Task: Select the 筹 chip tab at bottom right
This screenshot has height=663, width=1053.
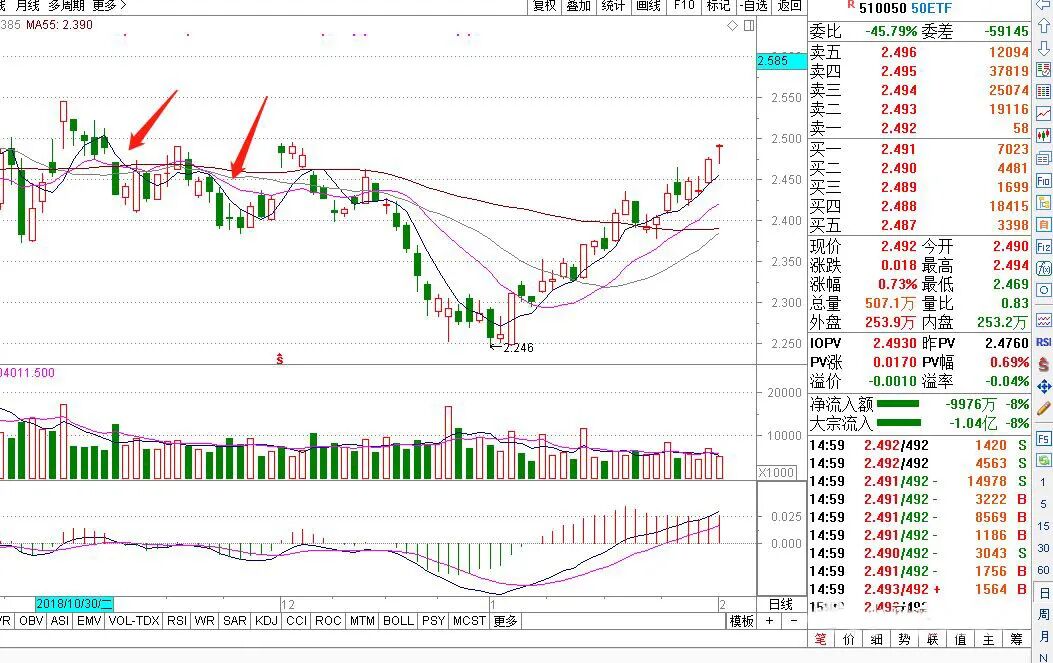Action: [x=1016, y=639]
